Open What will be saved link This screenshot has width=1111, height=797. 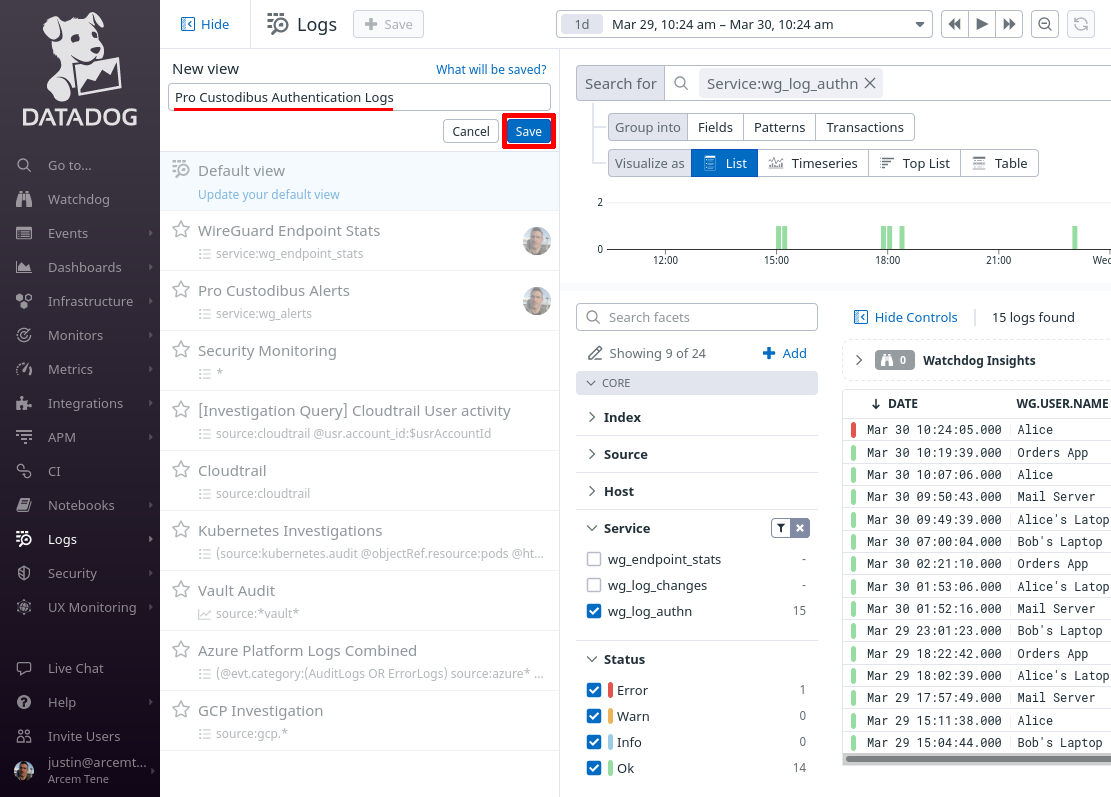491,69
